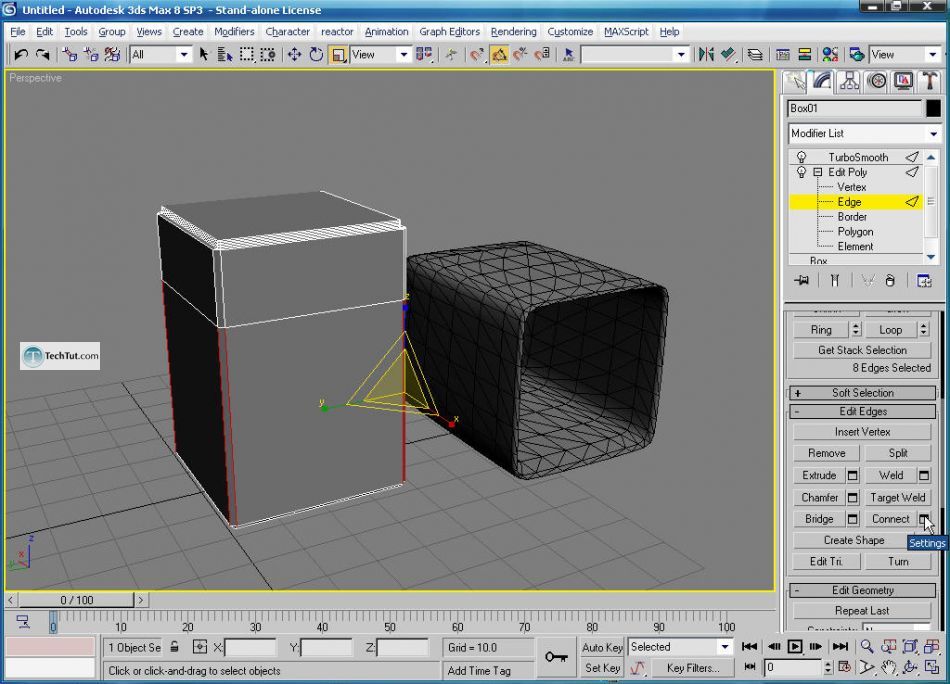This screenshot has width=950, height=684.
Task: Open Select by Name list tool
Action: pyautogui.click(x=225, y=55)
